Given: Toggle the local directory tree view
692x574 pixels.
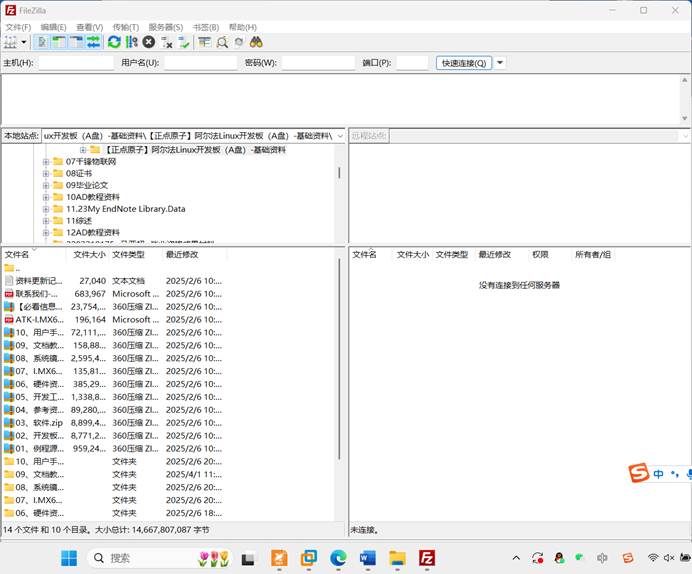Looking at the screenshot, I should click(x=59, y=42).
